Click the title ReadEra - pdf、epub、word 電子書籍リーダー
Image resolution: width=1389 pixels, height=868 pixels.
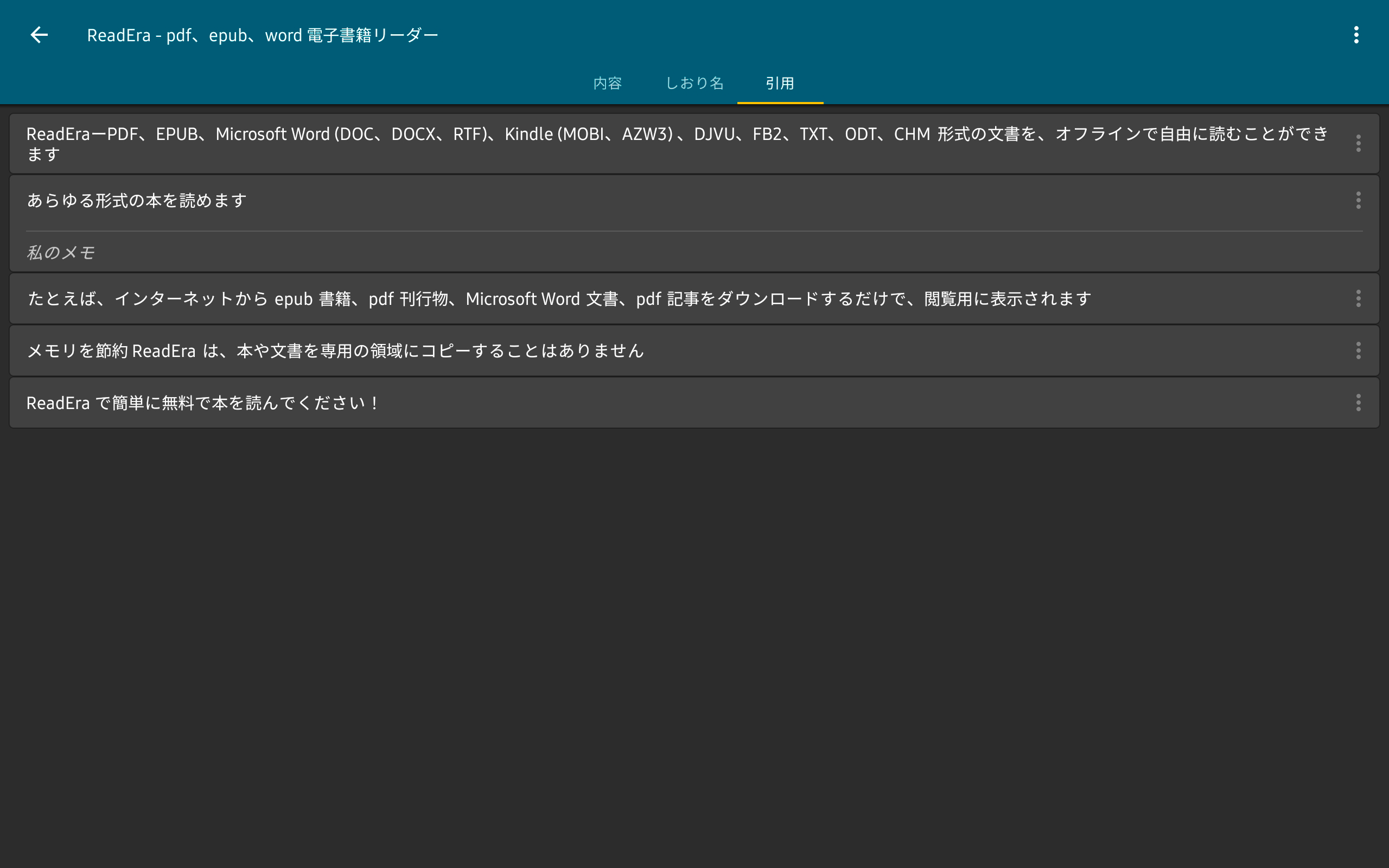[x=263, y=36]
